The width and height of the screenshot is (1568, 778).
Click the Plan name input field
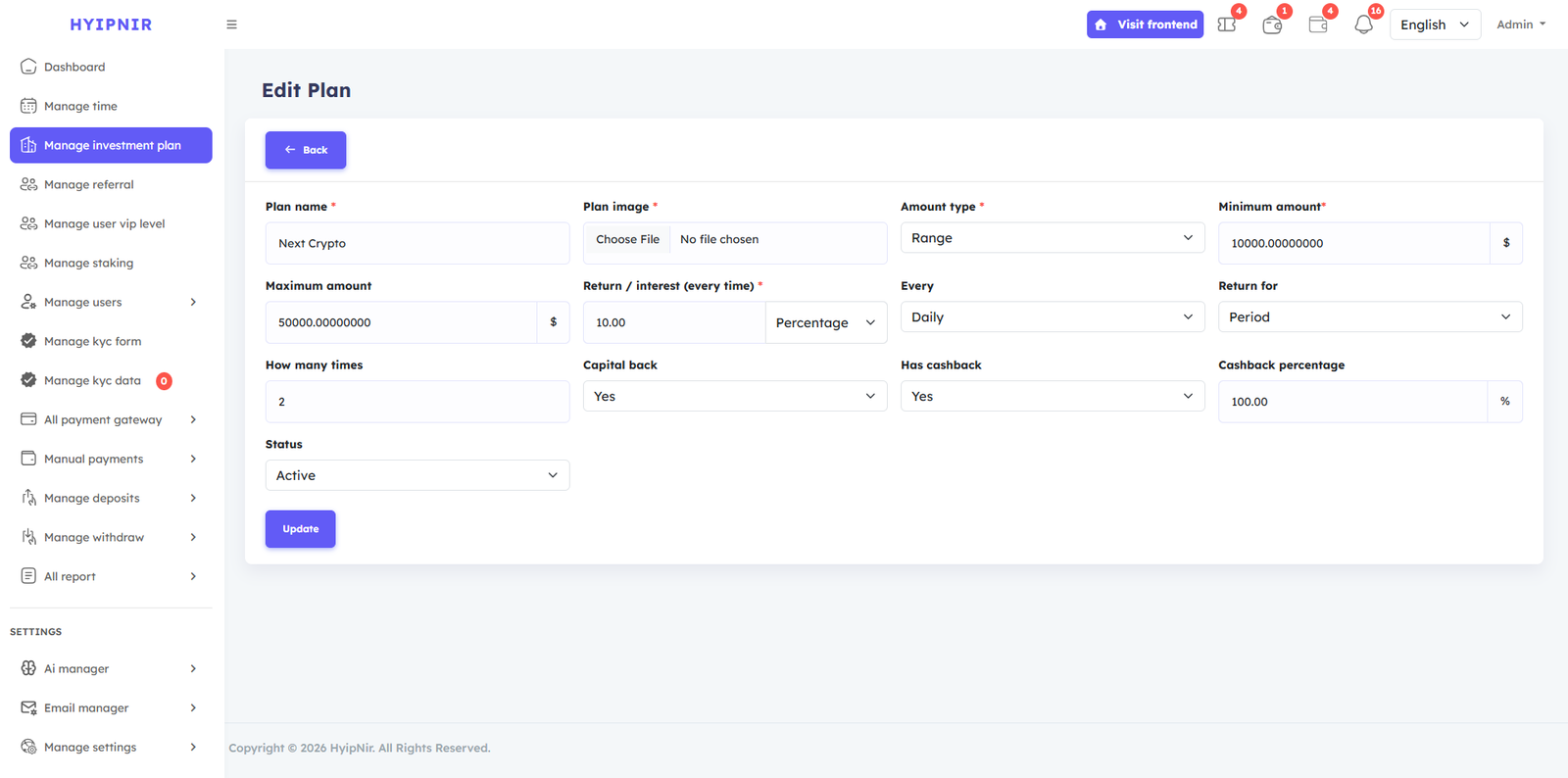pyautogui.click(x=416, y=243)
